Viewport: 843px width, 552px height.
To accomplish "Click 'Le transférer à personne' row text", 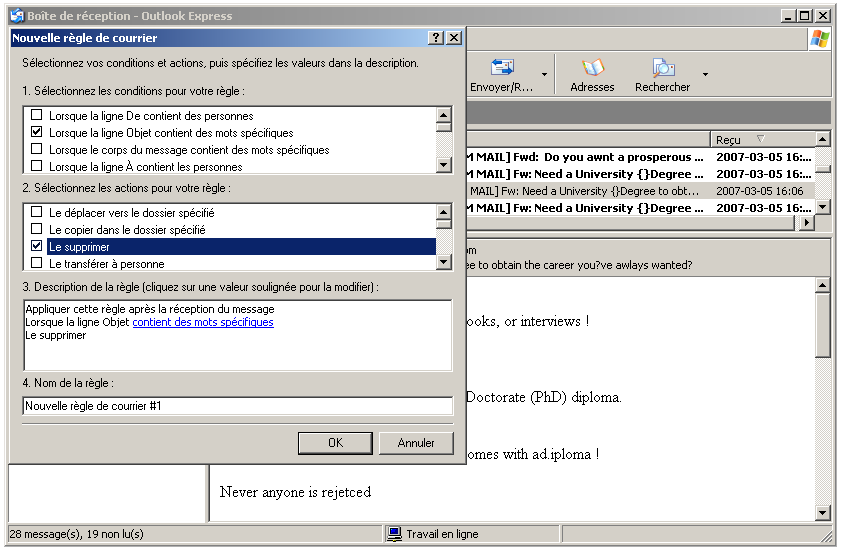I will [x=106, y=264].
